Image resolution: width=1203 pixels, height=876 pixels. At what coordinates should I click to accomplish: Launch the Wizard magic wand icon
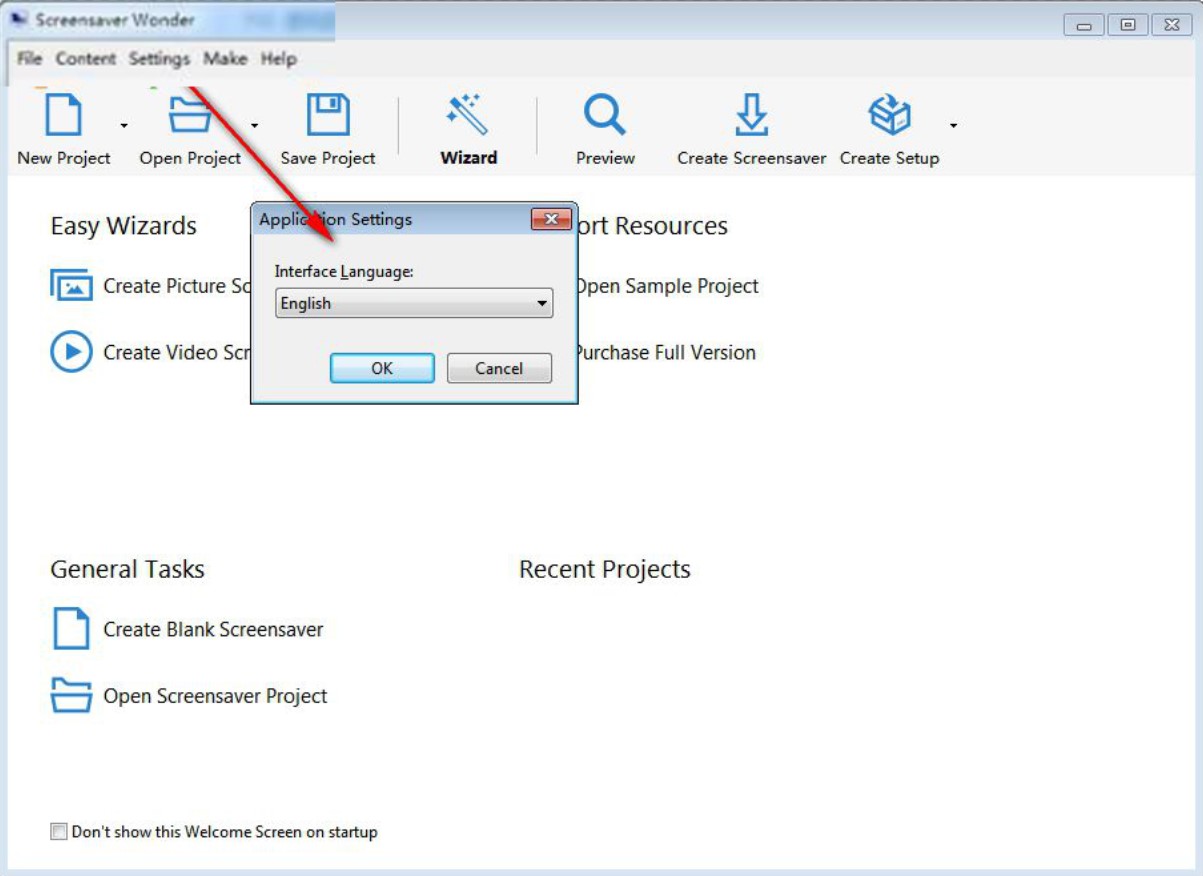tap(468, 114)
